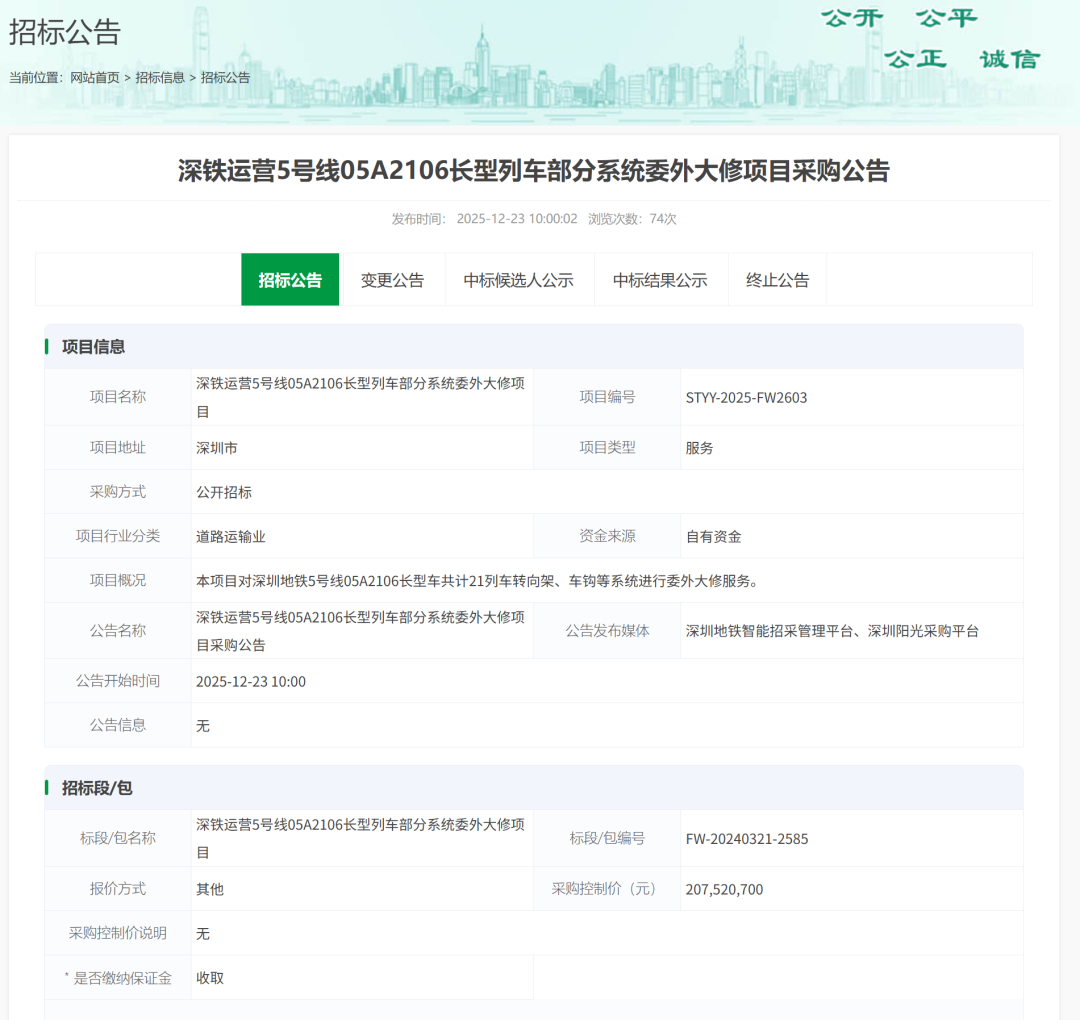Click the 项目名称 label cell
This screenshot has height=1020, width=1080.
pos(118,397)
